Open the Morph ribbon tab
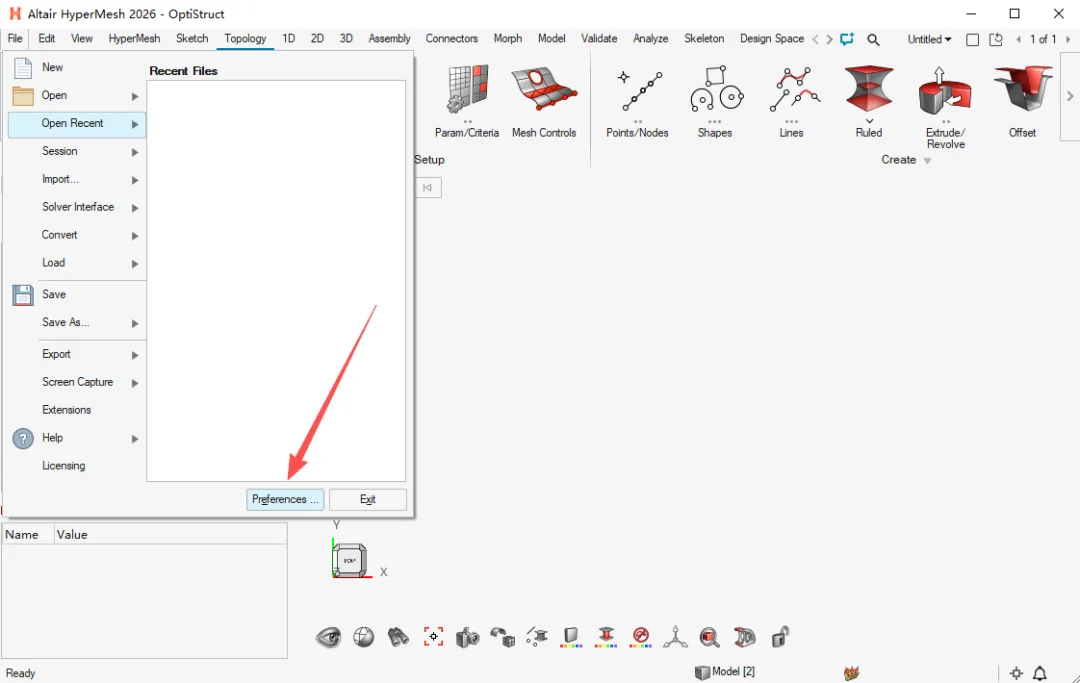Image resolution: width=1080 pixels, height=683 pixels. pyautogui.click(x=508, y=39)
